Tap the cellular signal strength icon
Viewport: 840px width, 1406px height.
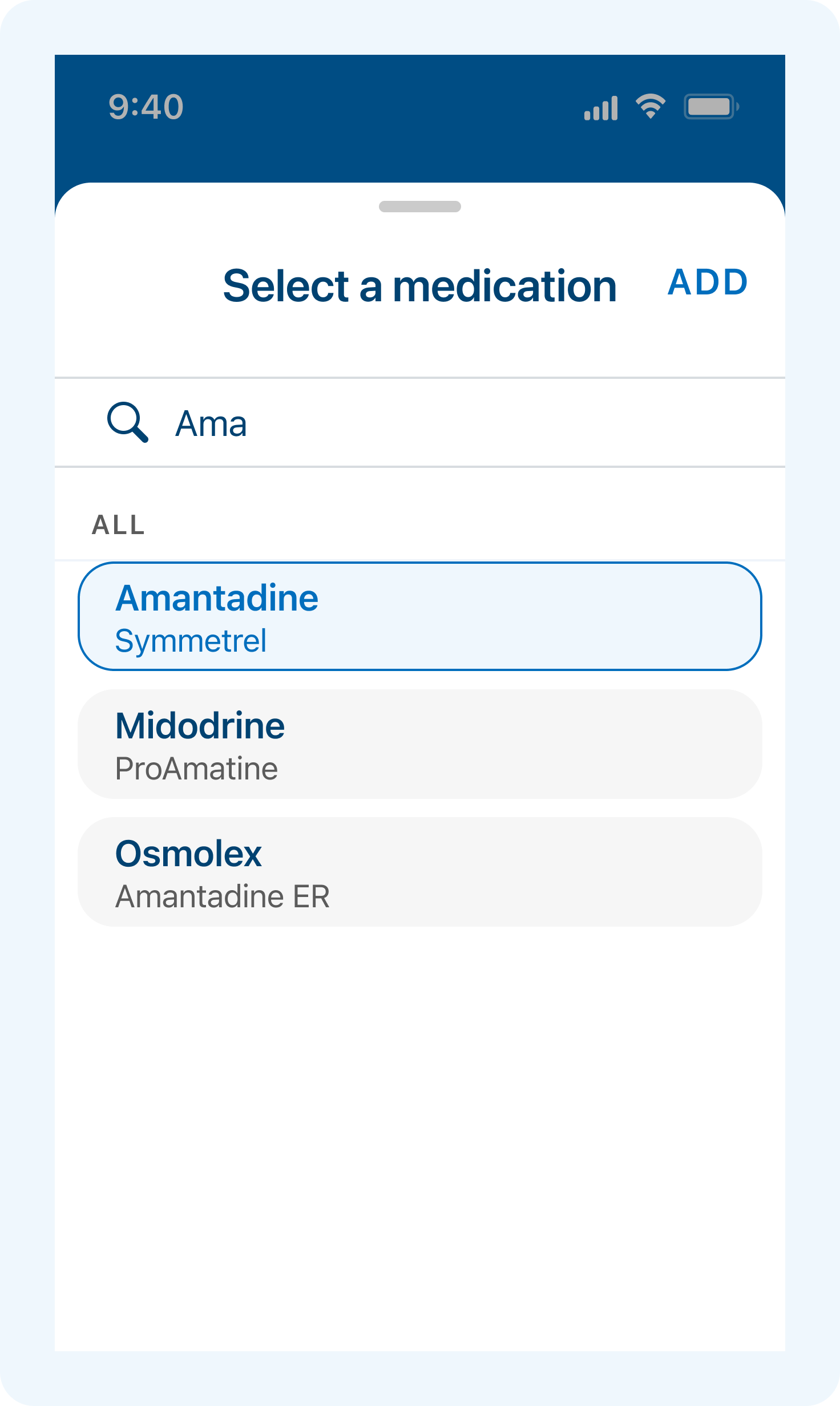(x=601, y=108)
